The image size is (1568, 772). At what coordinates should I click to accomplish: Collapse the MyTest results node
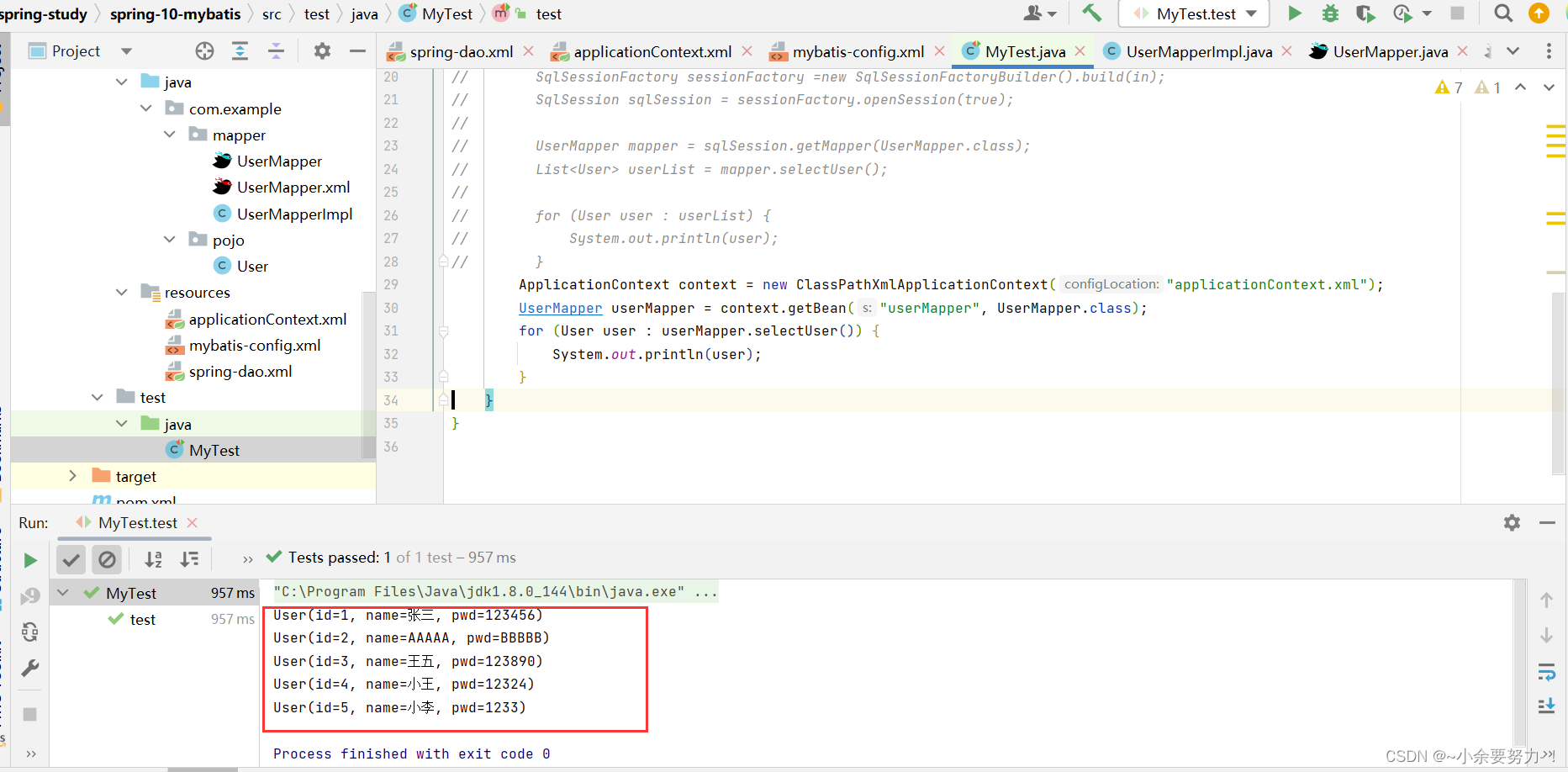coord(63,593)
